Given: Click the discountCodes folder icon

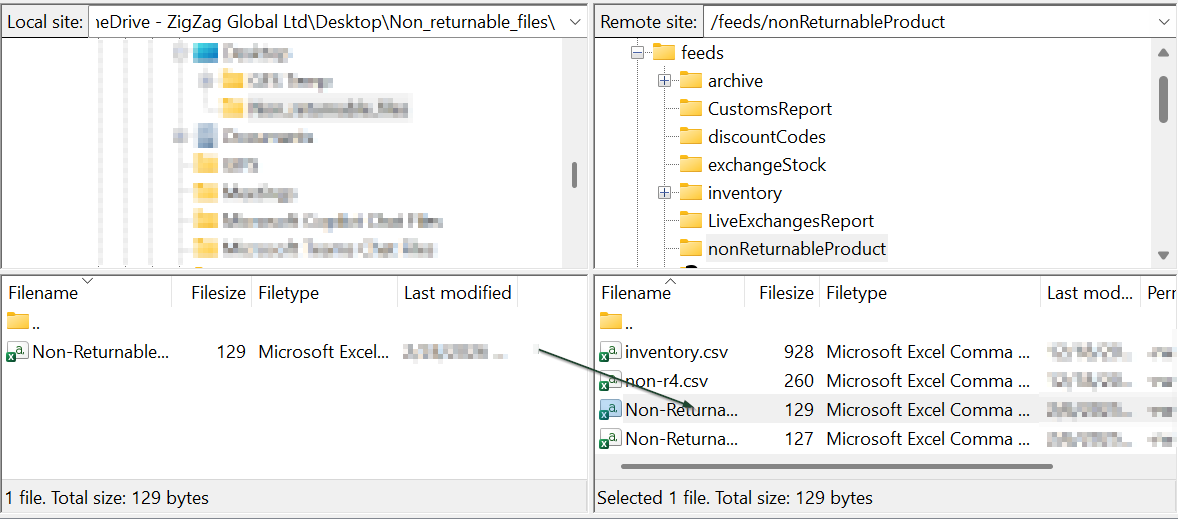Looking at the screenshot, I should pos(691,137).
